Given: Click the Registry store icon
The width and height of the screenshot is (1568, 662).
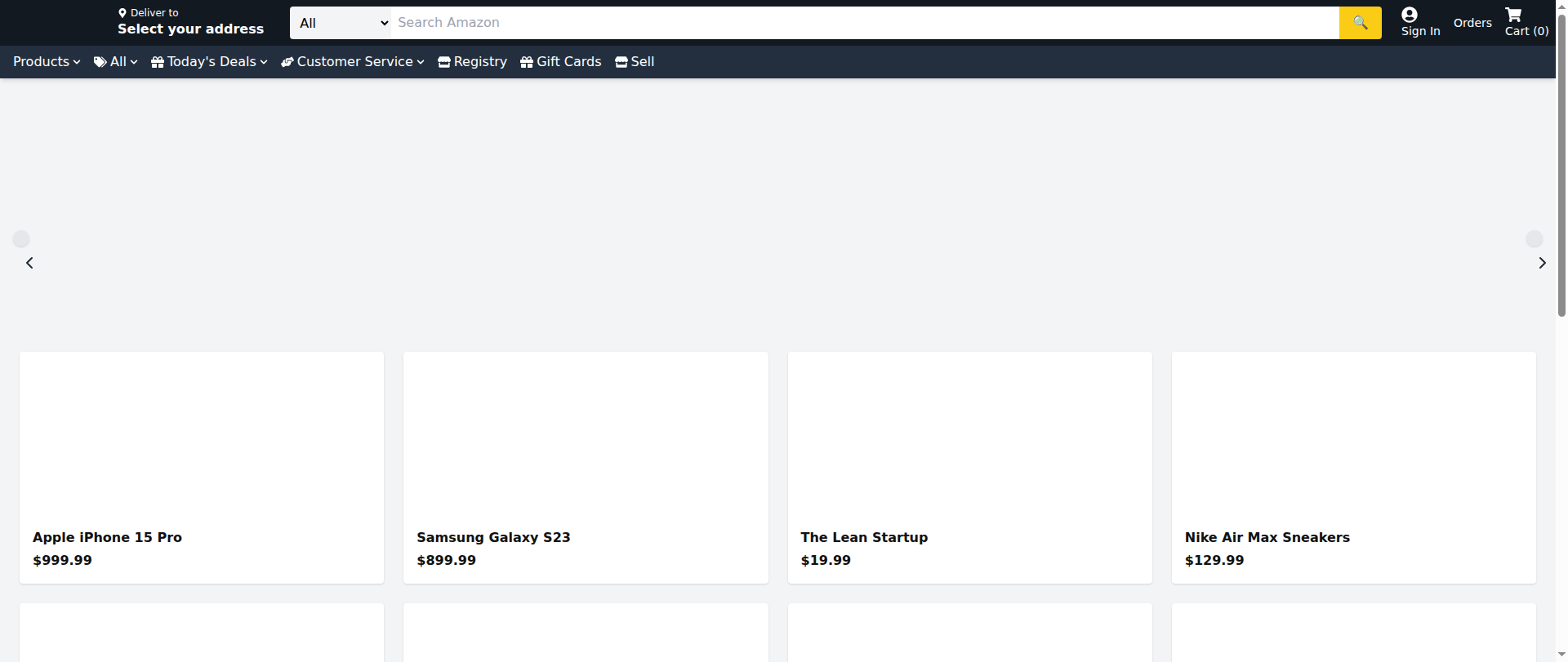Looking at the screenshot, I should 444,62.
